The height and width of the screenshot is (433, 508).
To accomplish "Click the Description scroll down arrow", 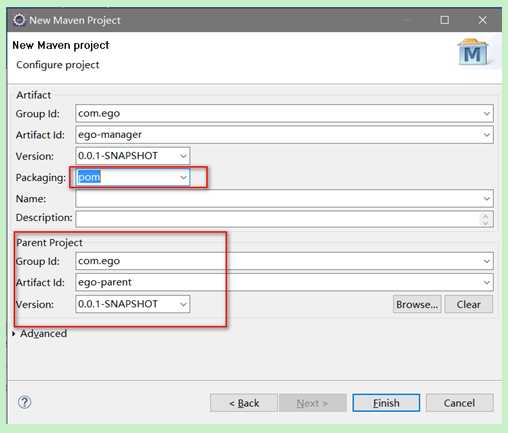I will point(485,223).
